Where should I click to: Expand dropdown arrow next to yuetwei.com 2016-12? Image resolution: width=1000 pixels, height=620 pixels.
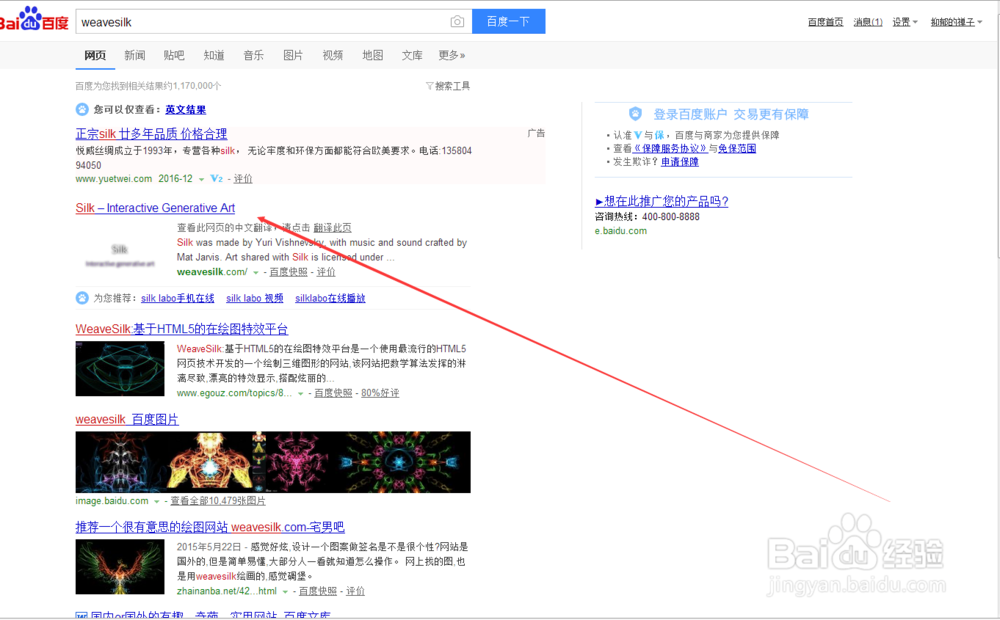point(202,179)
